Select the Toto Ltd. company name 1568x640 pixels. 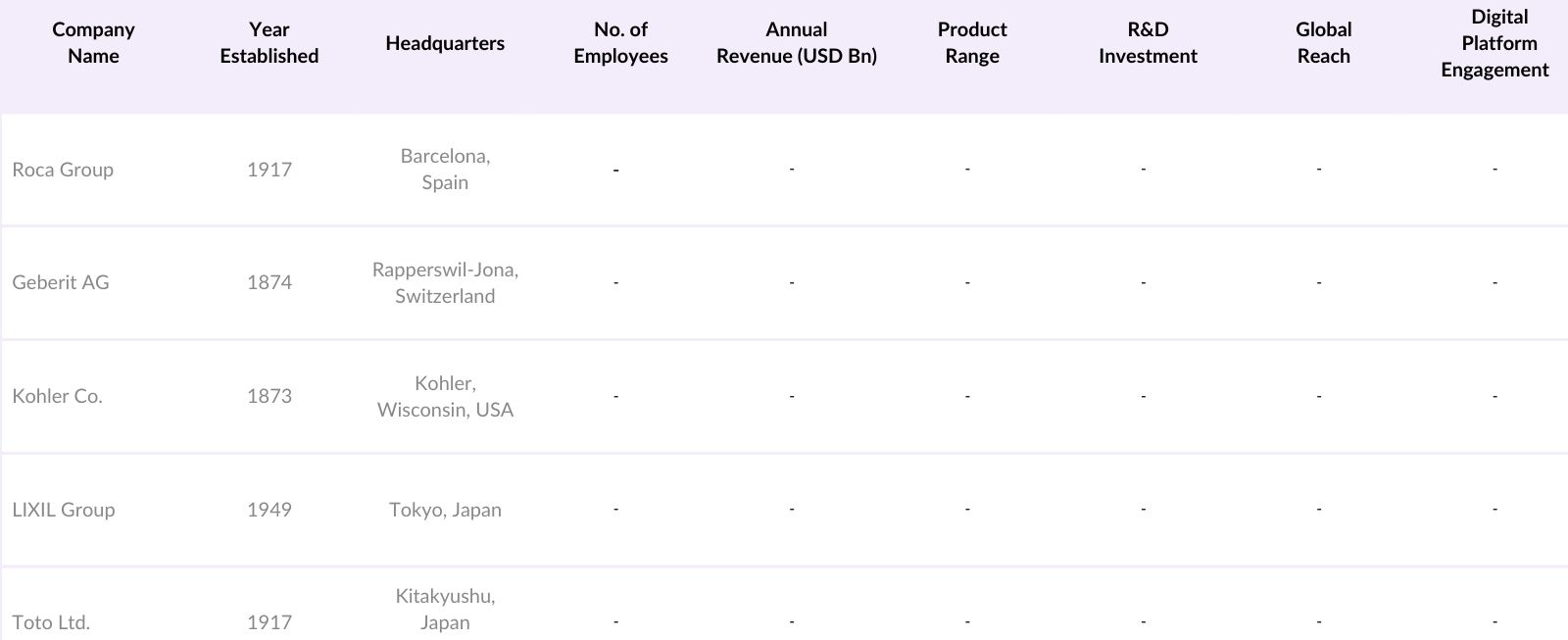tap(51, 622)
